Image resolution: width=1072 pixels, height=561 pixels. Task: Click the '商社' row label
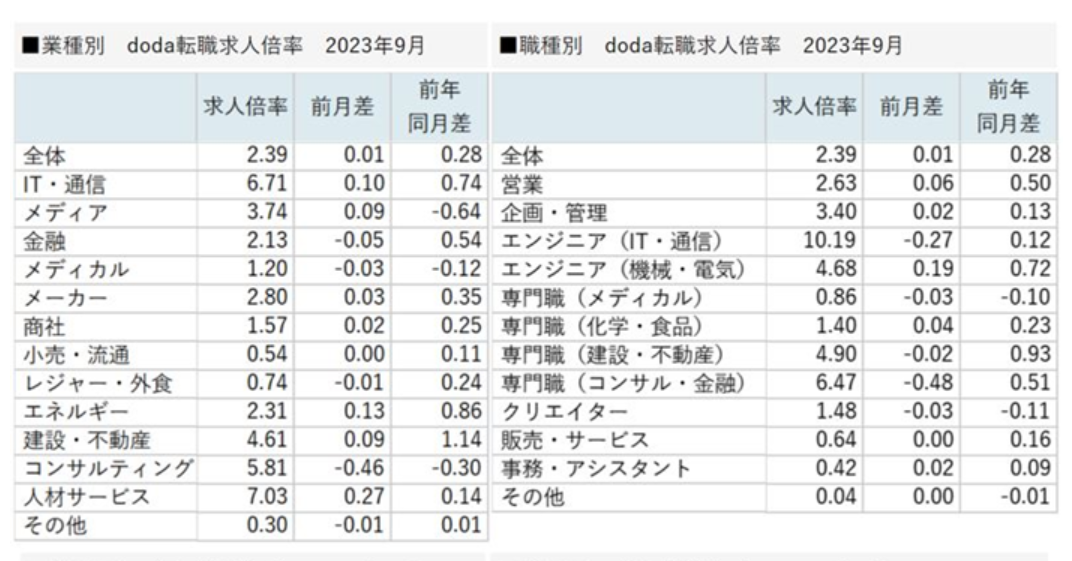pos(44,327)
